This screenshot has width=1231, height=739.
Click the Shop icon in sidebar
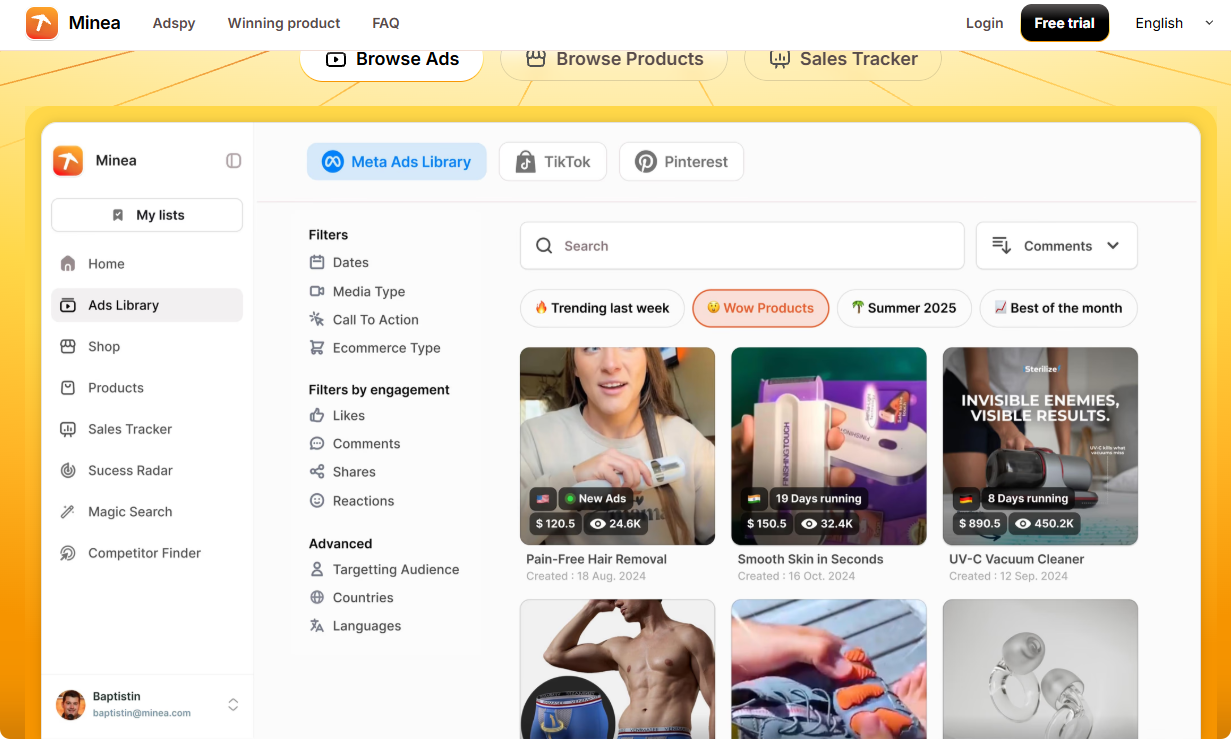[x=68, y=347]
